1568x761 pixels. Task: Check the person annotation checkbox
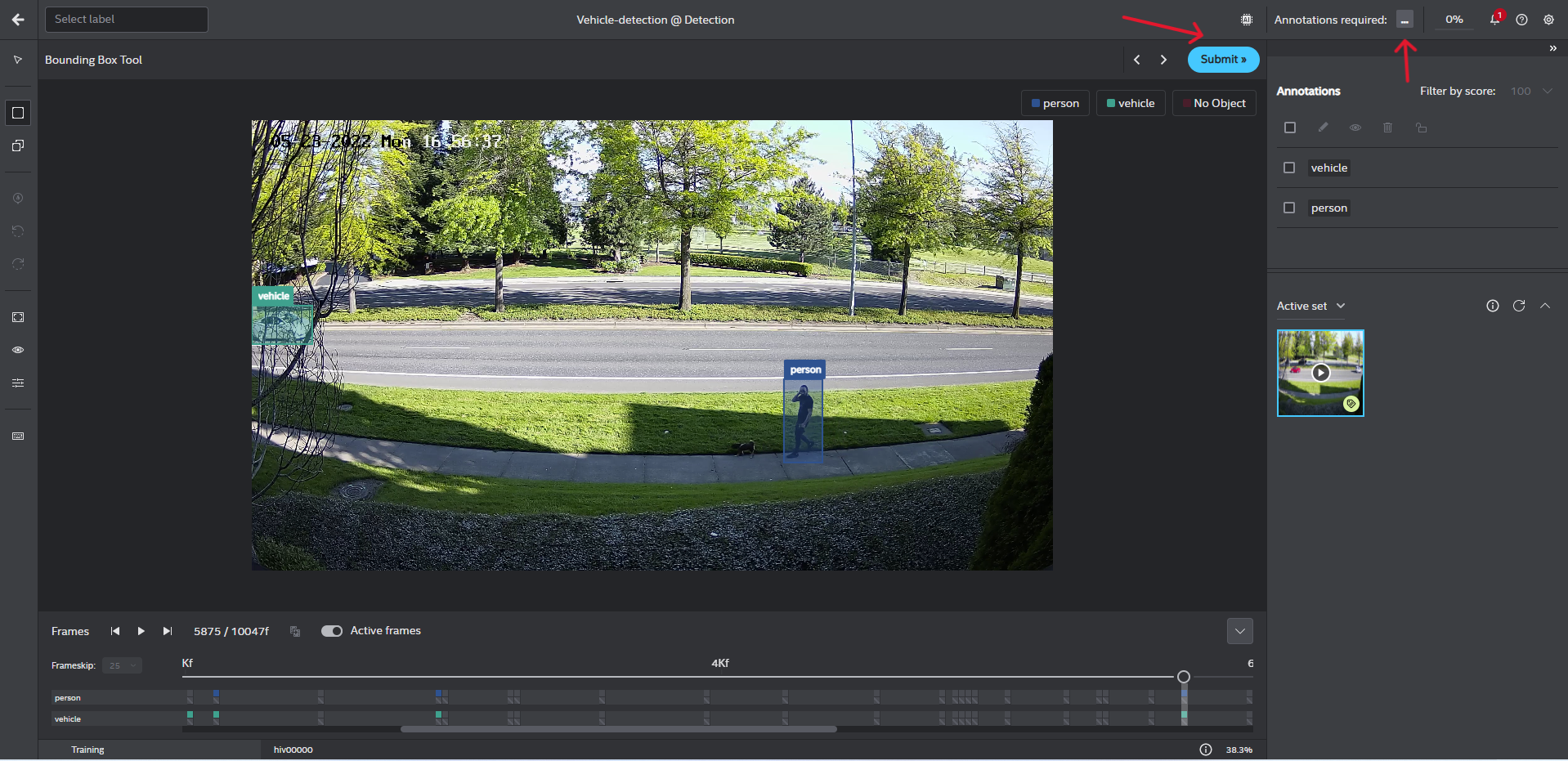1289,208
